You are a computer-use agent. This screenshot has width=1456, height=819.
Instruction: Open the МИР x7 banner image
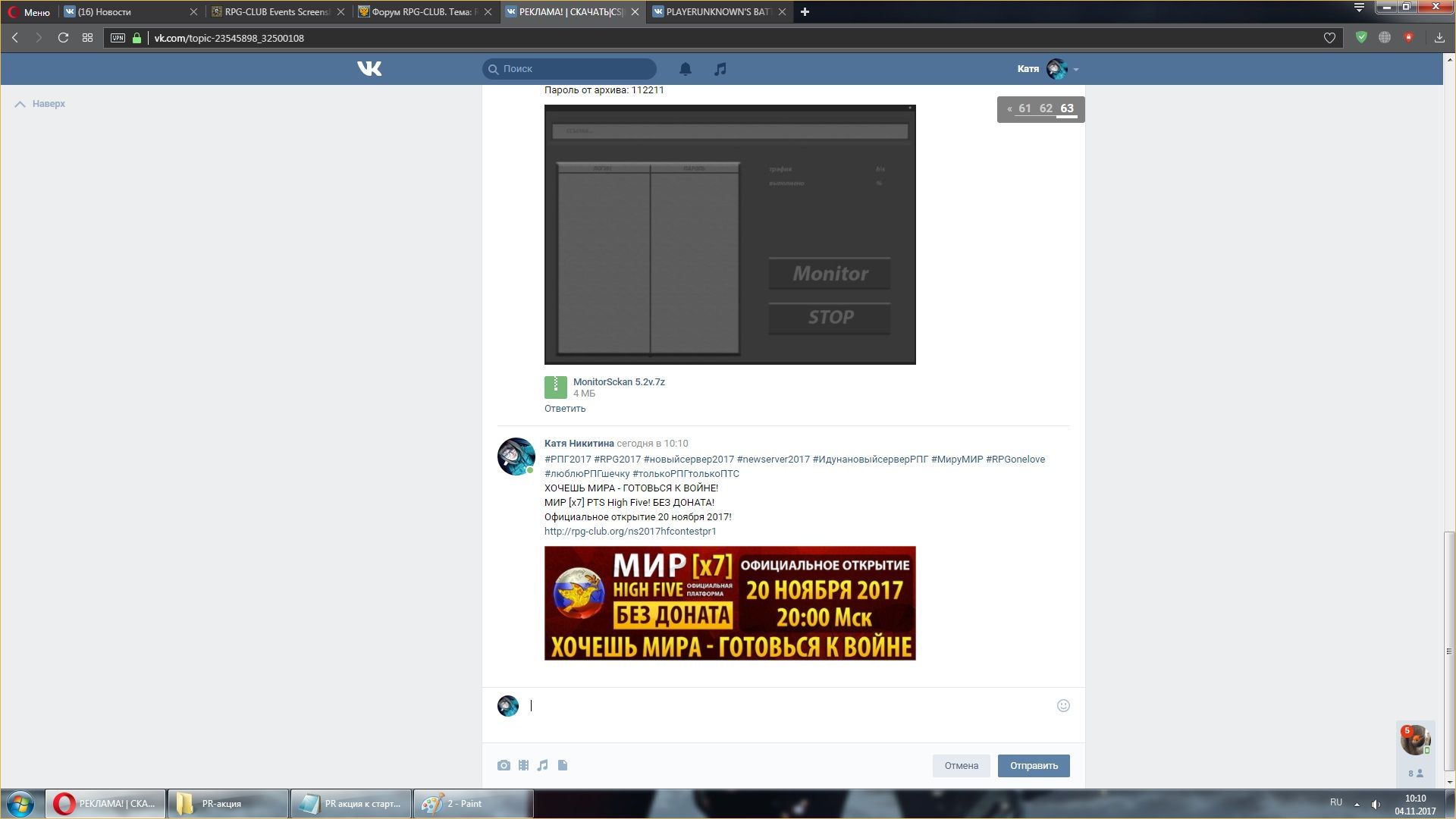pos(730,604)
